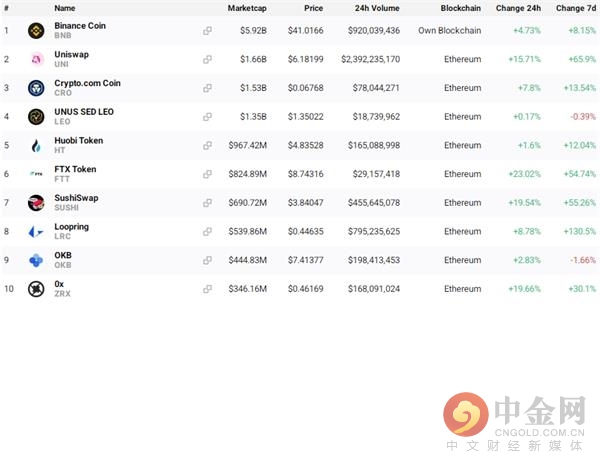Open the external link icon for UNUS SED LEO

point(207,117)
